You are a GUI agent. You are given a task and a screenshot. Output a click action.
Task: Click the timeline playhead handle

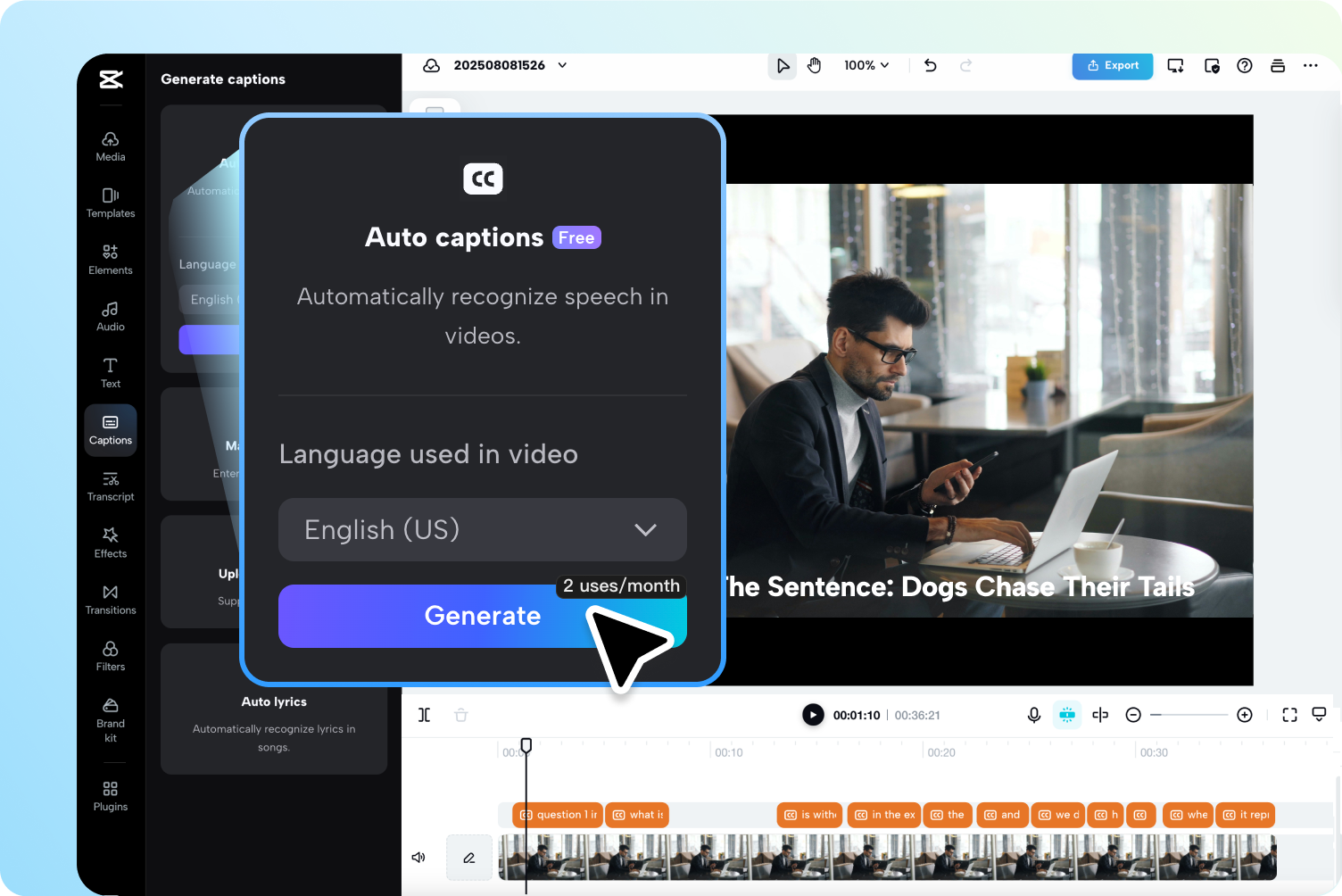526,745
